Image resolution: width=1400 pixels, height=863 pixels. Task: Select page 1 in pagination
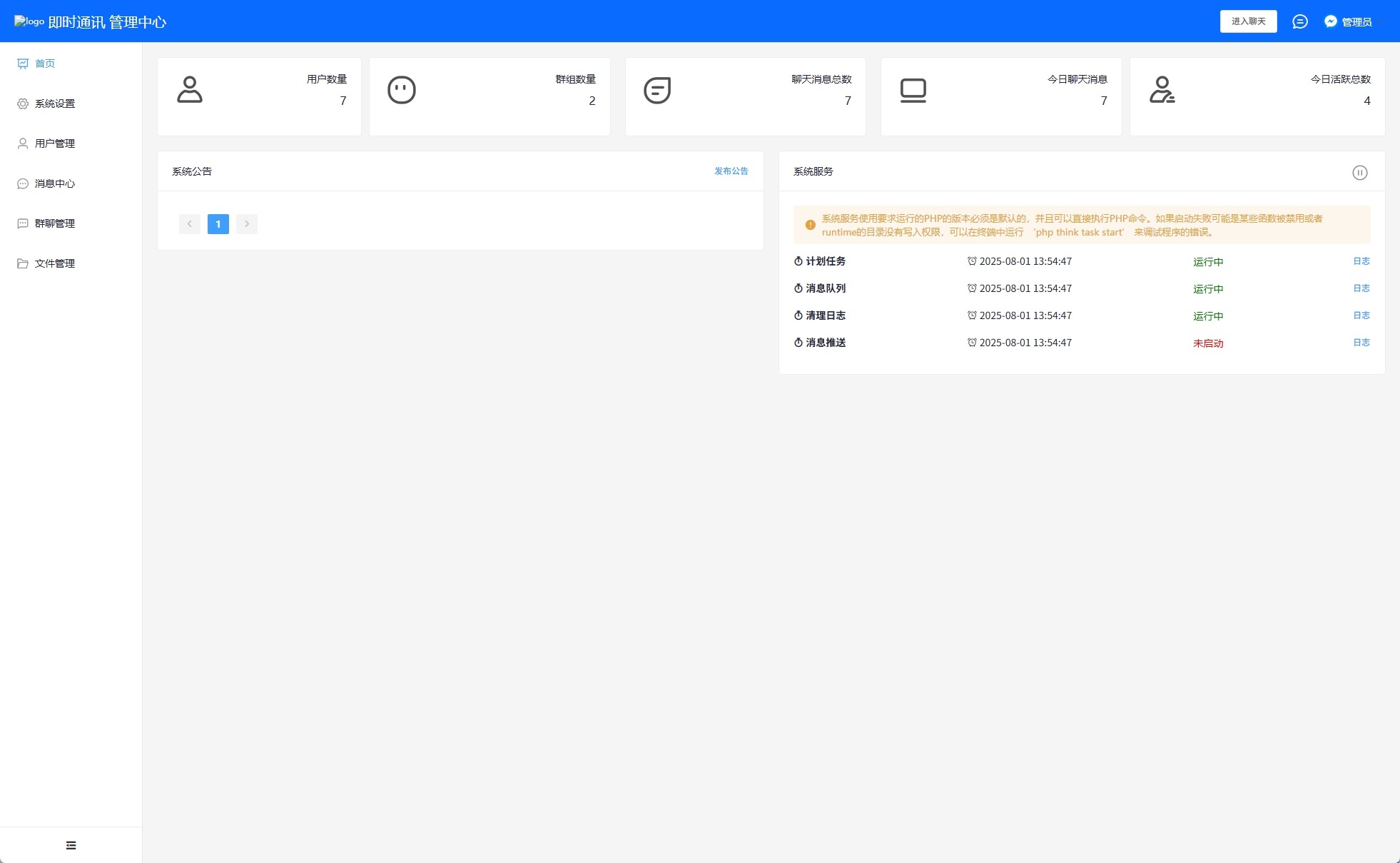(x=218, y=224)
